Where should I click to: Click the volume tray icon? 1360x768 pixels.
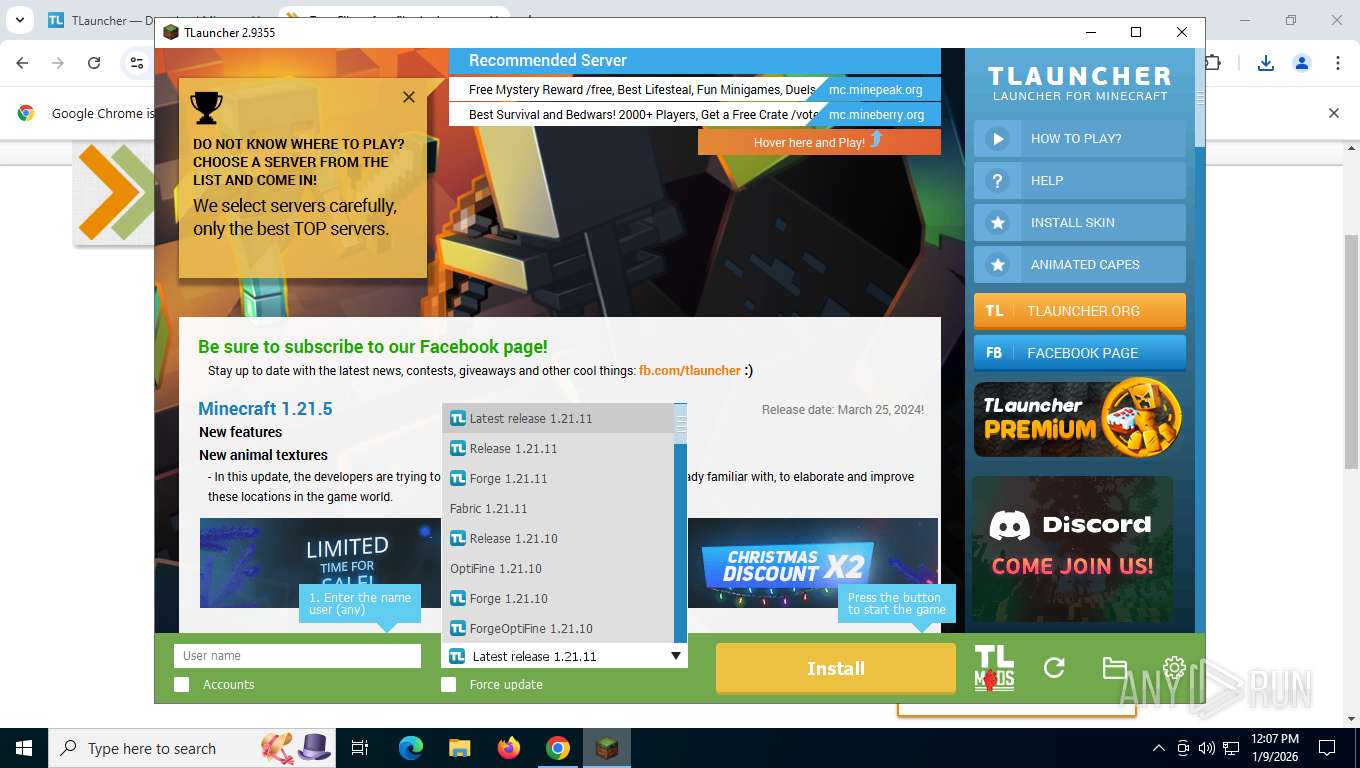tap(1206, 748)
